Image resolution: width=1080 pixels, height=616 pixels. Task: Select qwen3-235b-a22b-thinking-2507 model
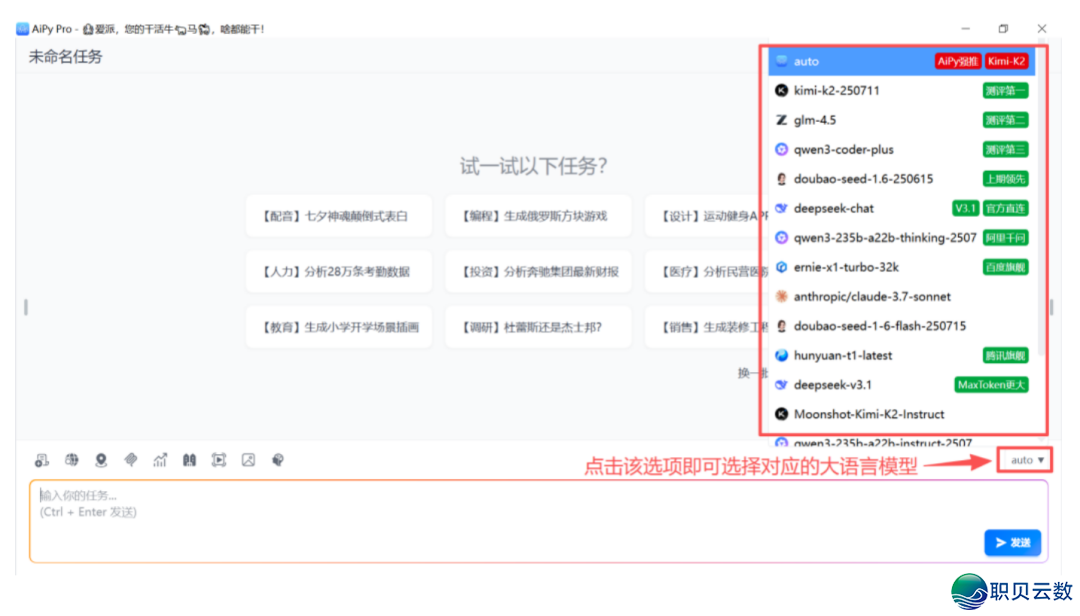point(902,238)
